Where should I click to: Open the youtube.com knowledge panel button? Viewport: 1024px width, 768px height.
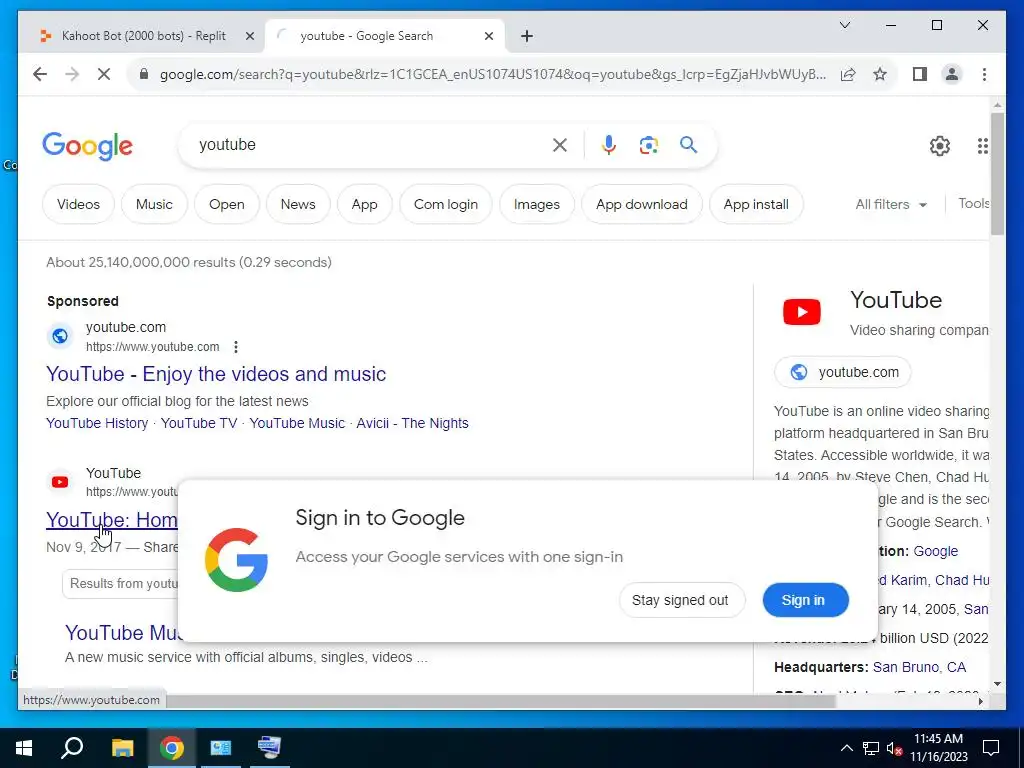[842, 372]
